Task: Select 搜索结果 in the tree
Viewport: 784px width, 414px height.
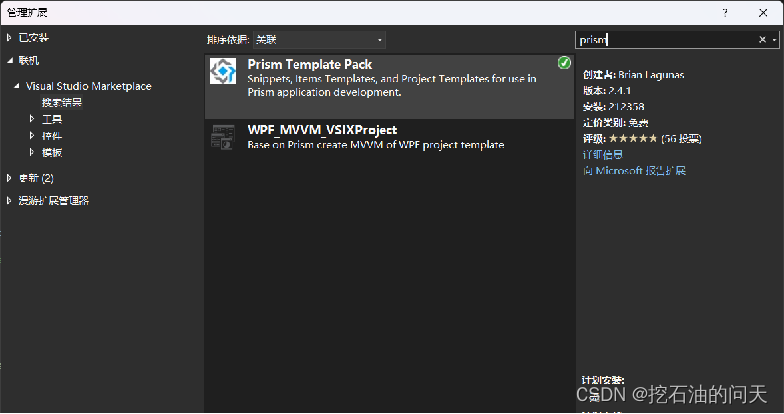Action: (62, 102)
